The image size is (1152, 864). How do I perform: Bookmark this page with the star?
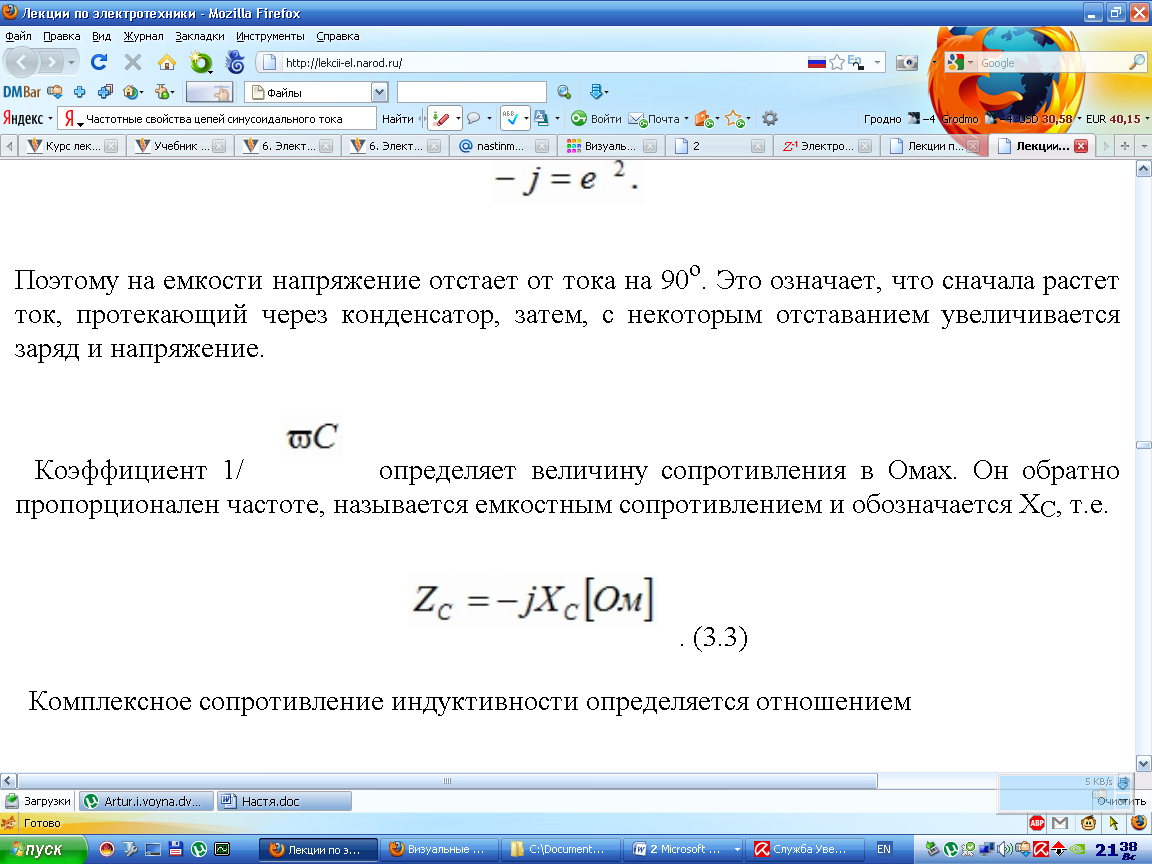[x=836, y=62]
